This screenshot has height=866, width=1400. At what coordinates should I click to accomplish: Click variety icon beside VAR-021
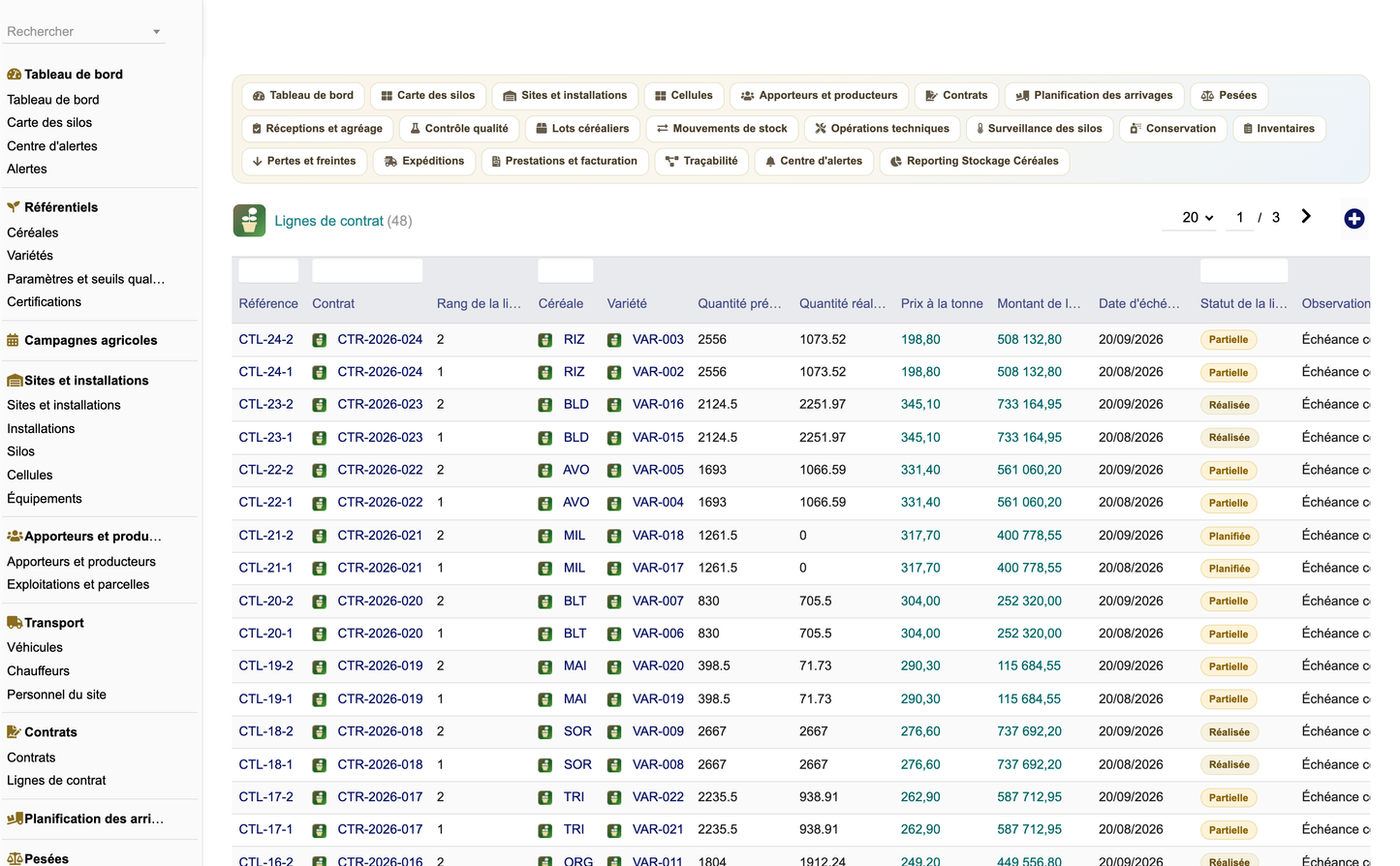[x=614, y=830]
